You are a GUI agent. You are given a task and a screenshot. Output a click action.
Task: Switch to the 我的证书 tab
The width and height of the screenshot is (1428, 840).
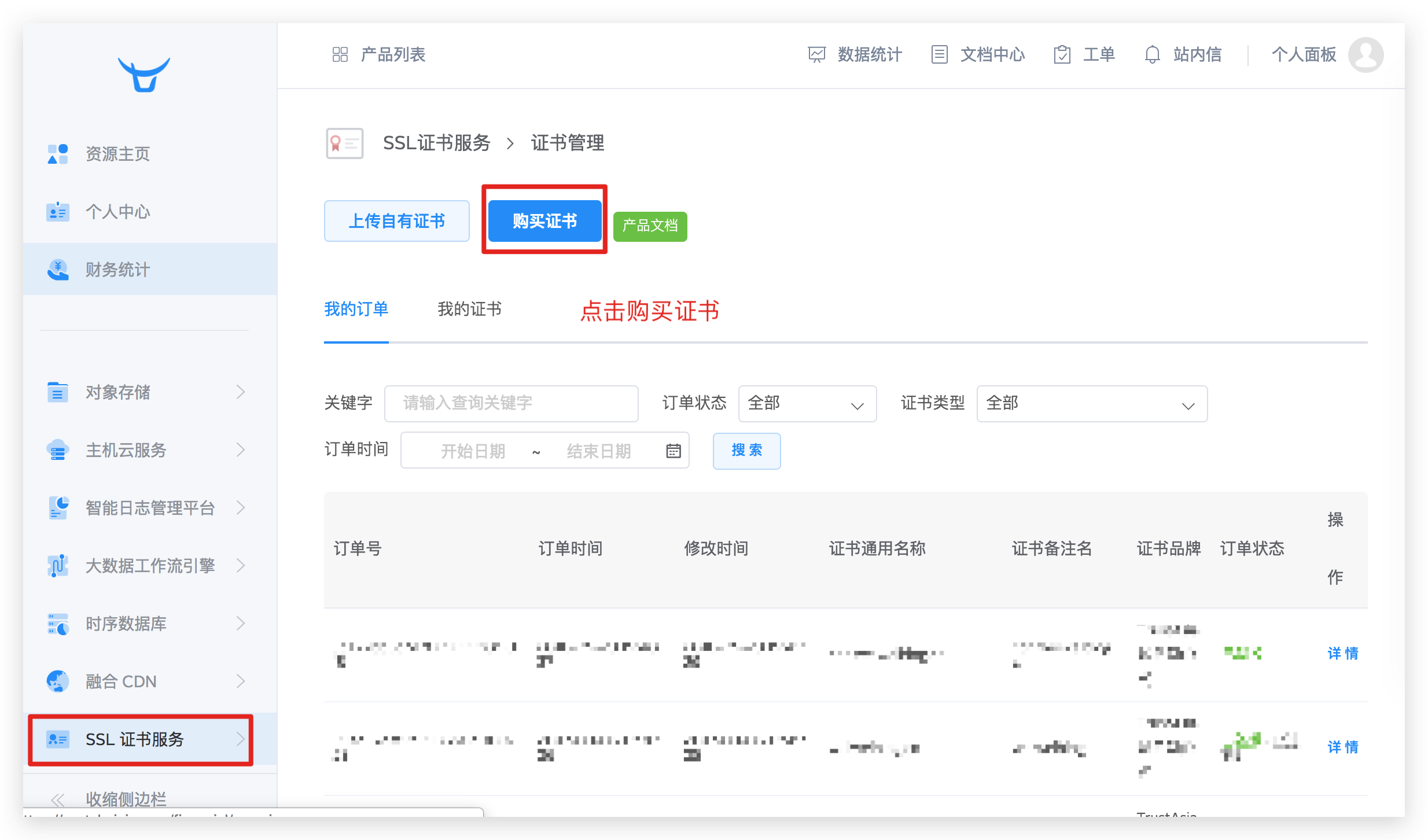tap(469, 309)
